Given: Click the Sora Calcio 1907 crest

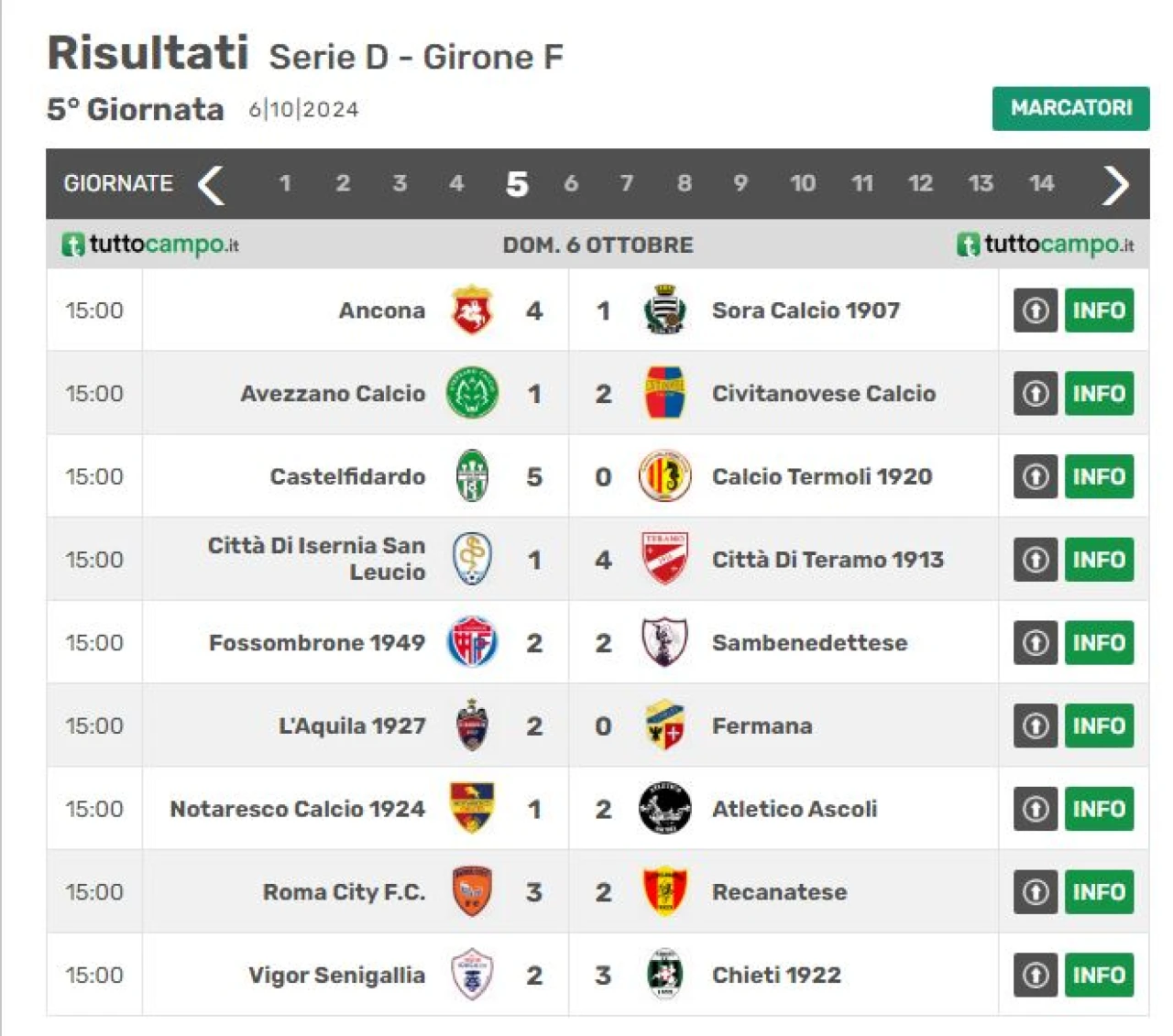Looking at the screenshot, I should pos(664,310).
